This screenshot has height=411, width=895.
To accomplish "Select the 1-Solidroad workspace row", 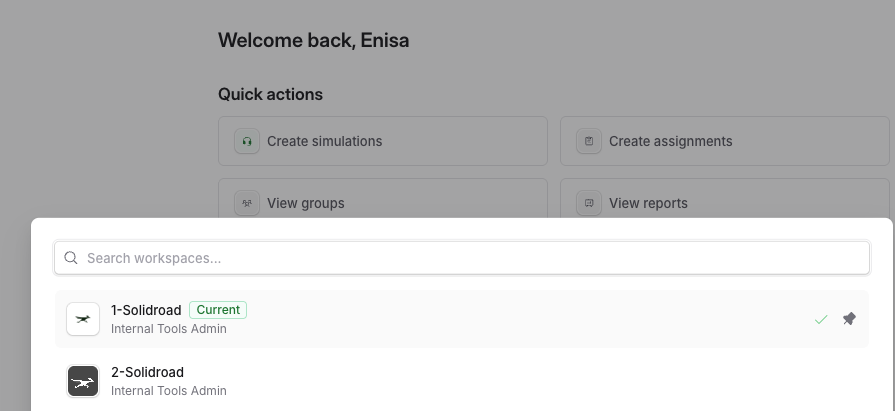I will click(x=462, y=319).
